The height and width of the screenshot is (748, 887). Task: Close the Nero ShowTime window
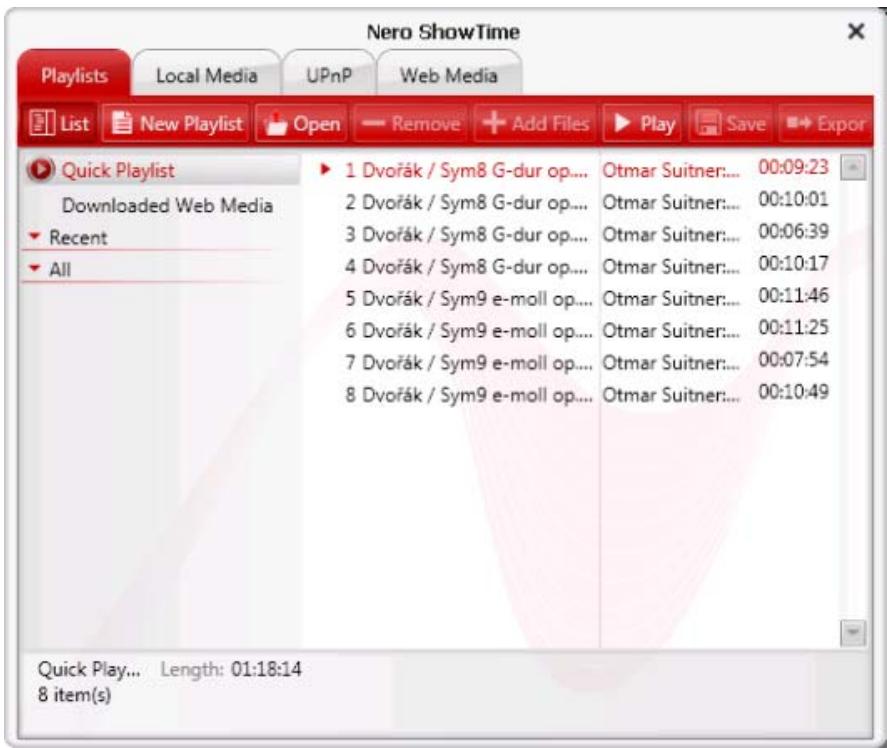[x=856, y=31]
